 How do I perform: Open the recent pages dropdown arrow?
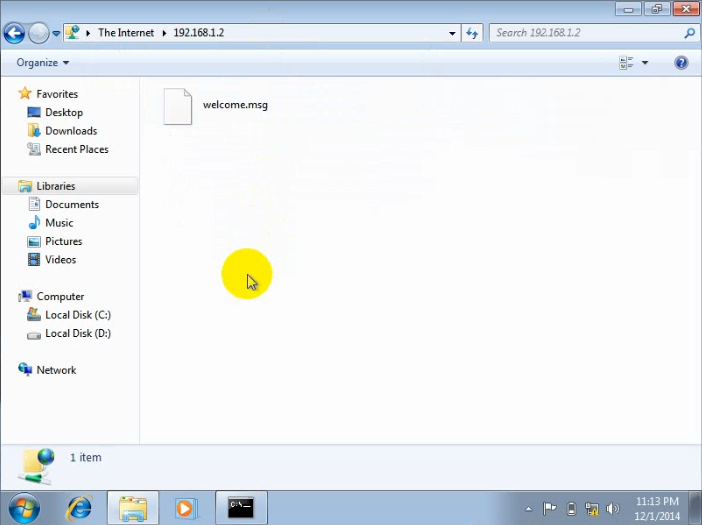56,33
